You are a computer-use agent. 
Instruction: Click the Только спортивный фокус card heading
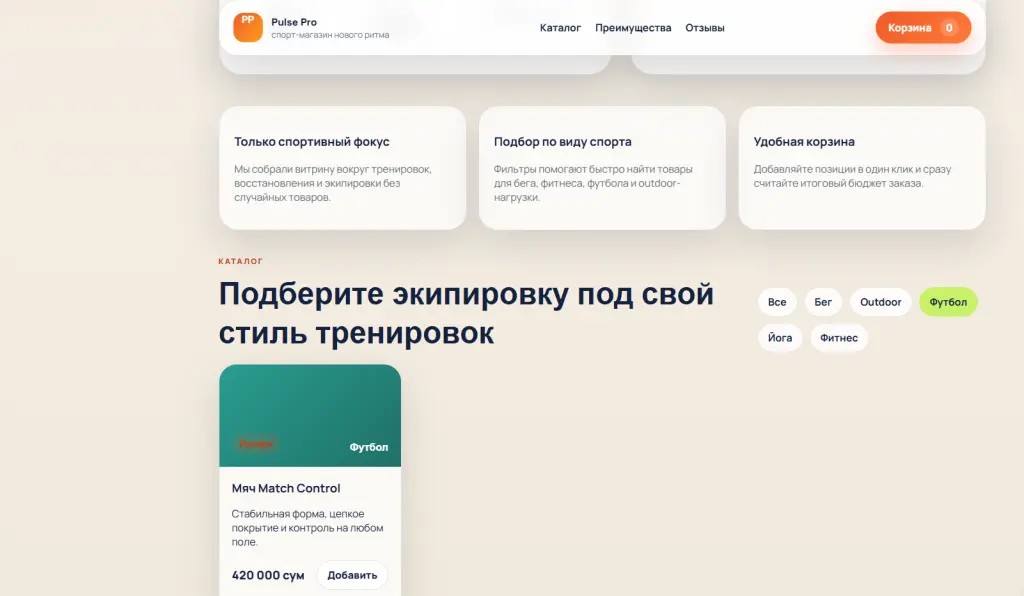(312, 142)
